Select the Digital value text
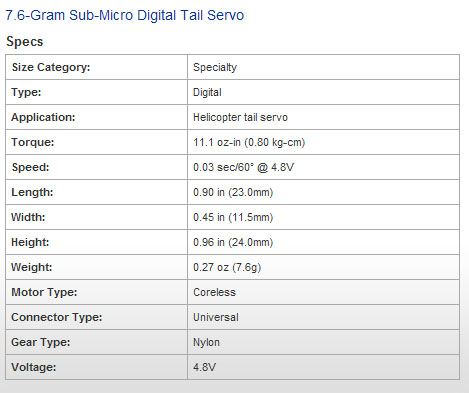Screen dimensions: 469x393 click(x=207, y=92)
